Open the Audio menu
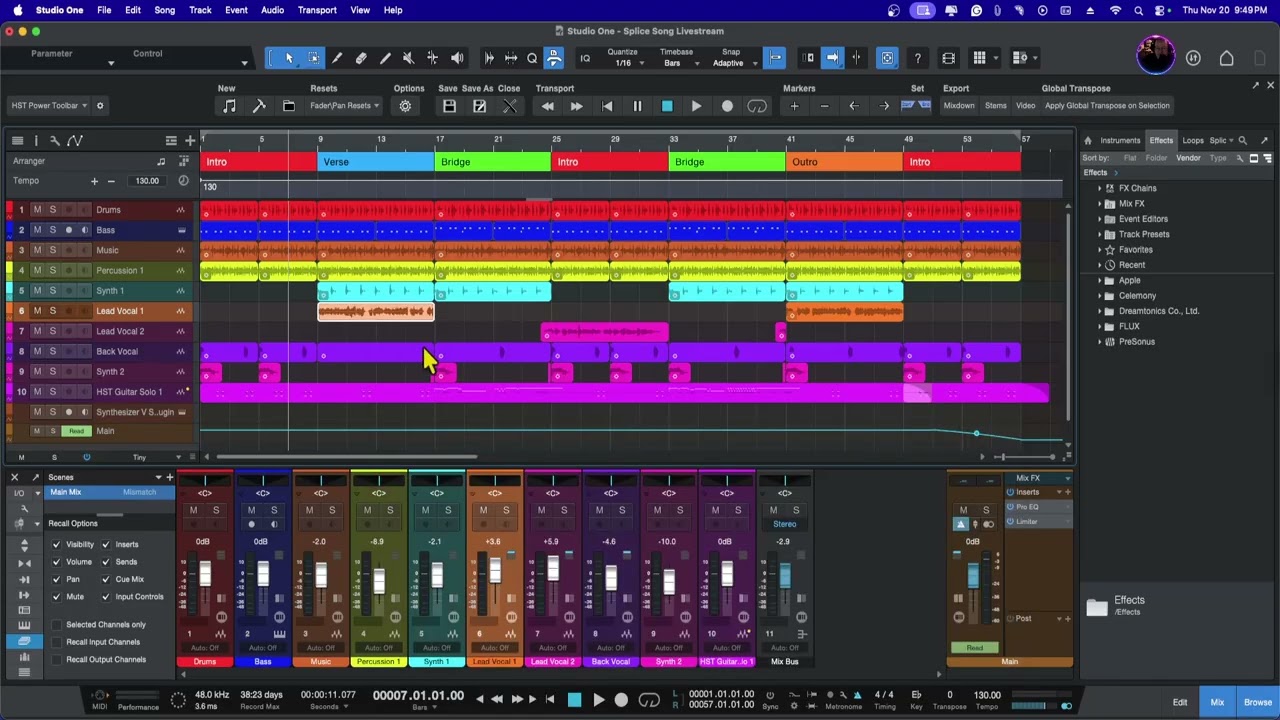1280x720 pixels. [272, 10]
